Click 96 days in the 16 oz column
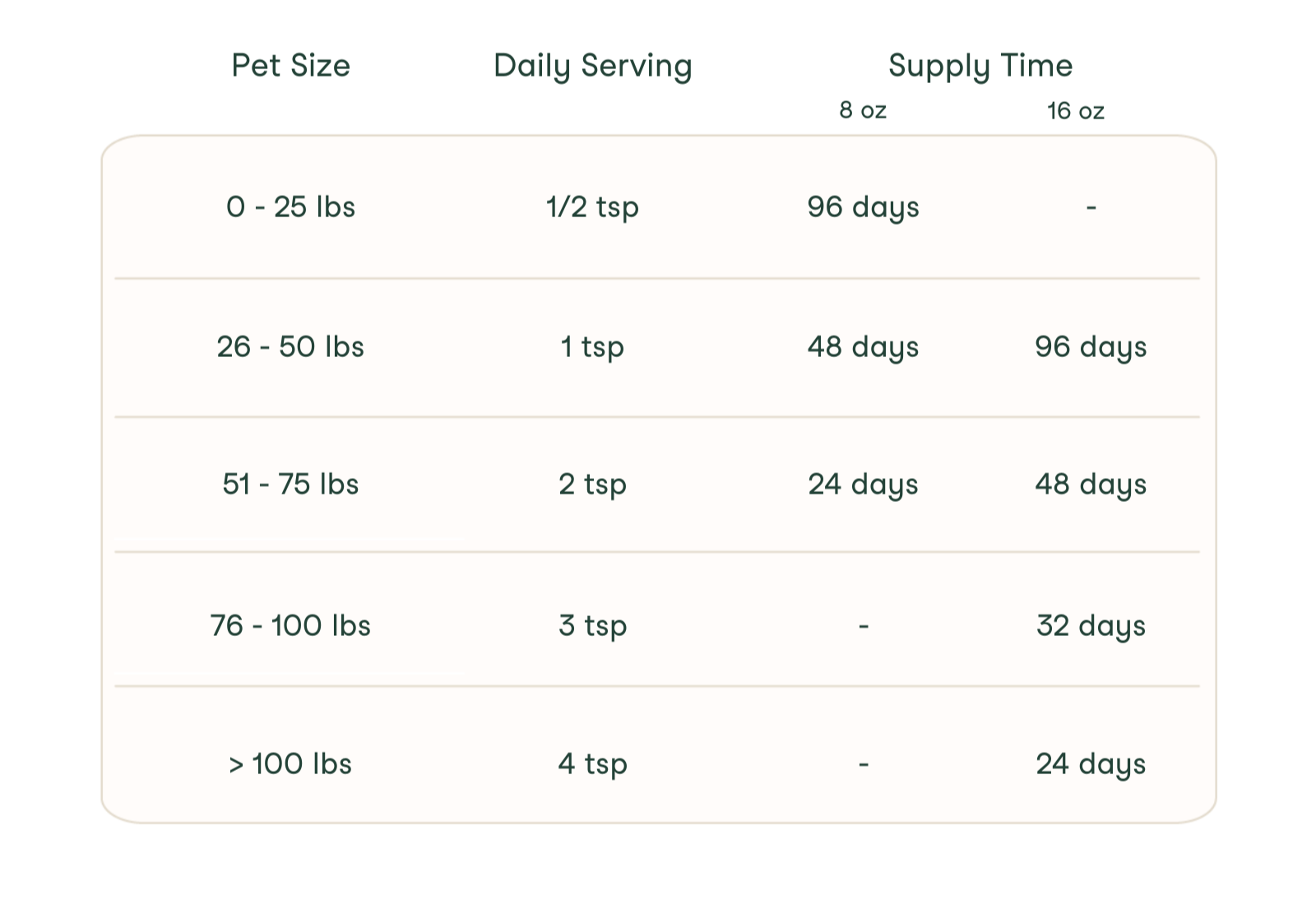 pyautogui.click(x=1091, y=347)
